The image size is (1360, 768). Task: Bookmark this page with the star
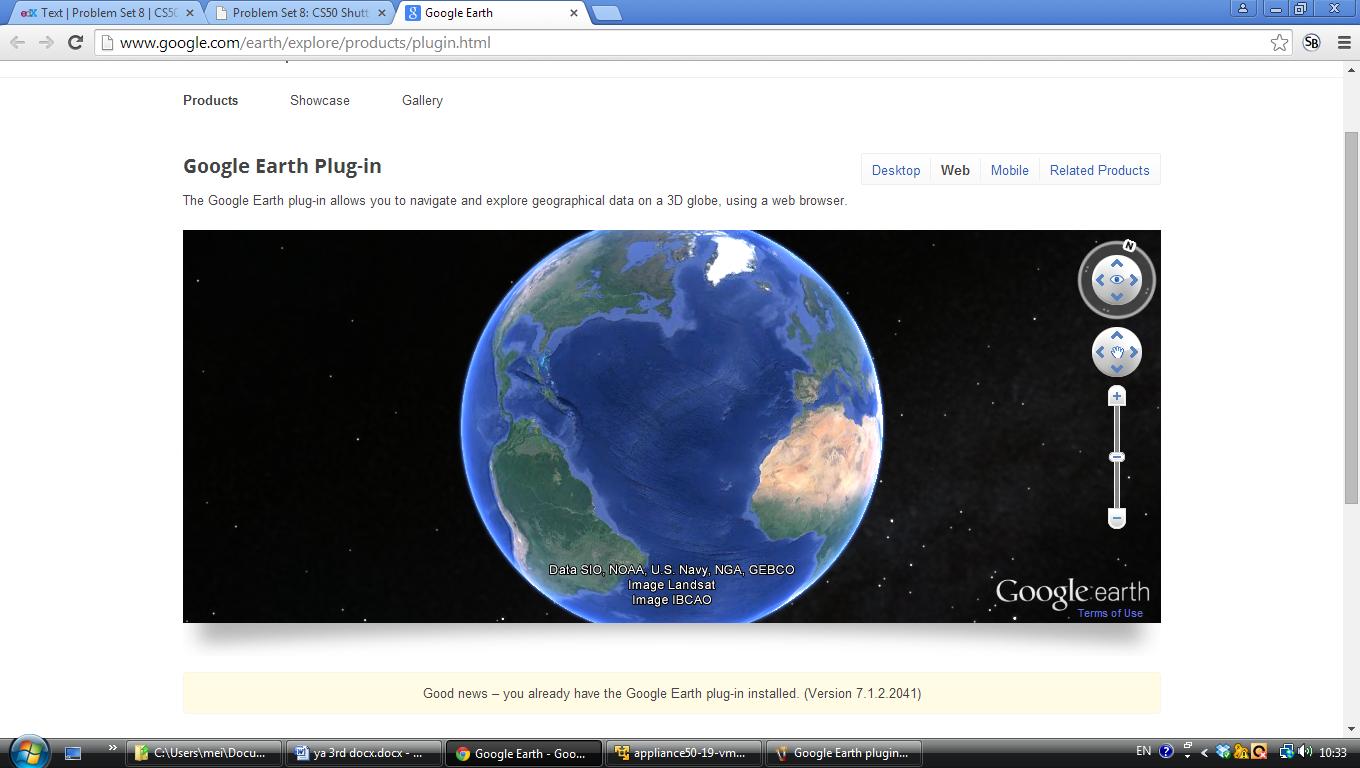click(1279, 42)
